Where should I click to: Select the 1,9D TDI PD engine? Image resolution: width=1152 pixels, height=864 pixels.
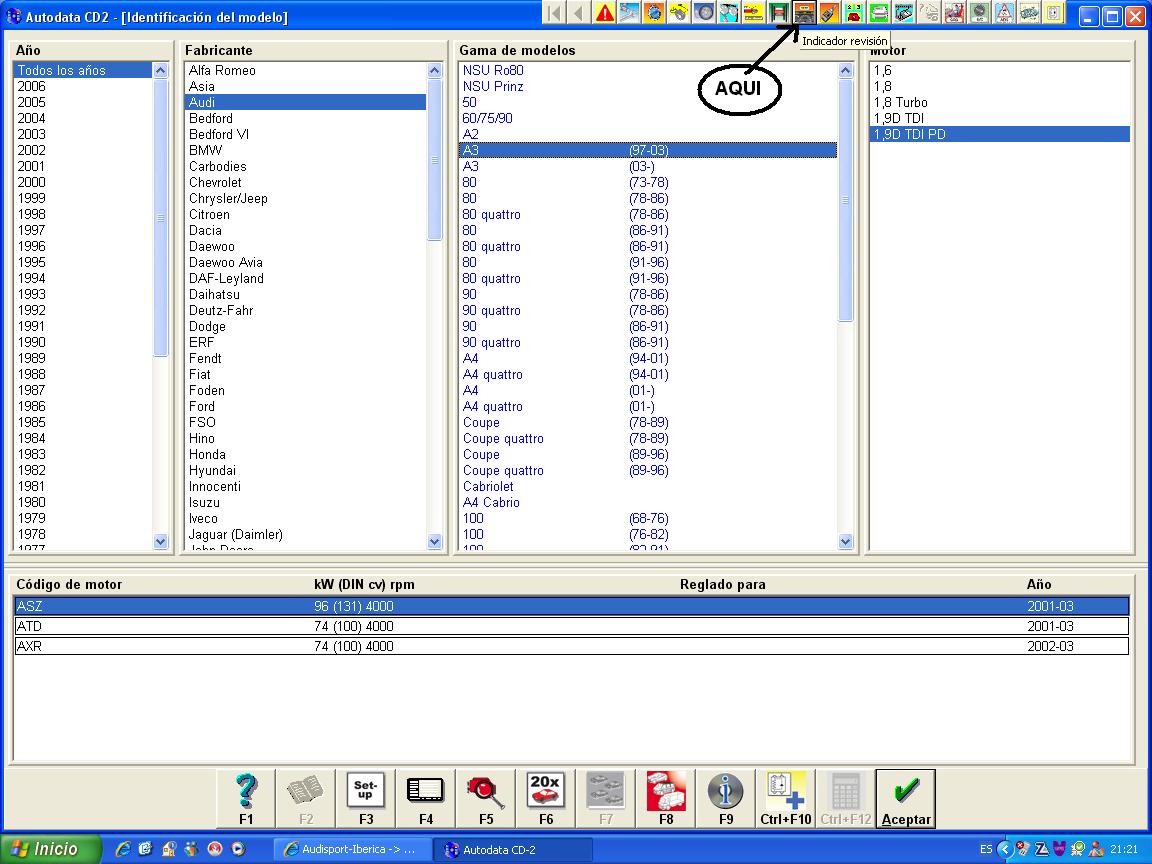(999, 134)
